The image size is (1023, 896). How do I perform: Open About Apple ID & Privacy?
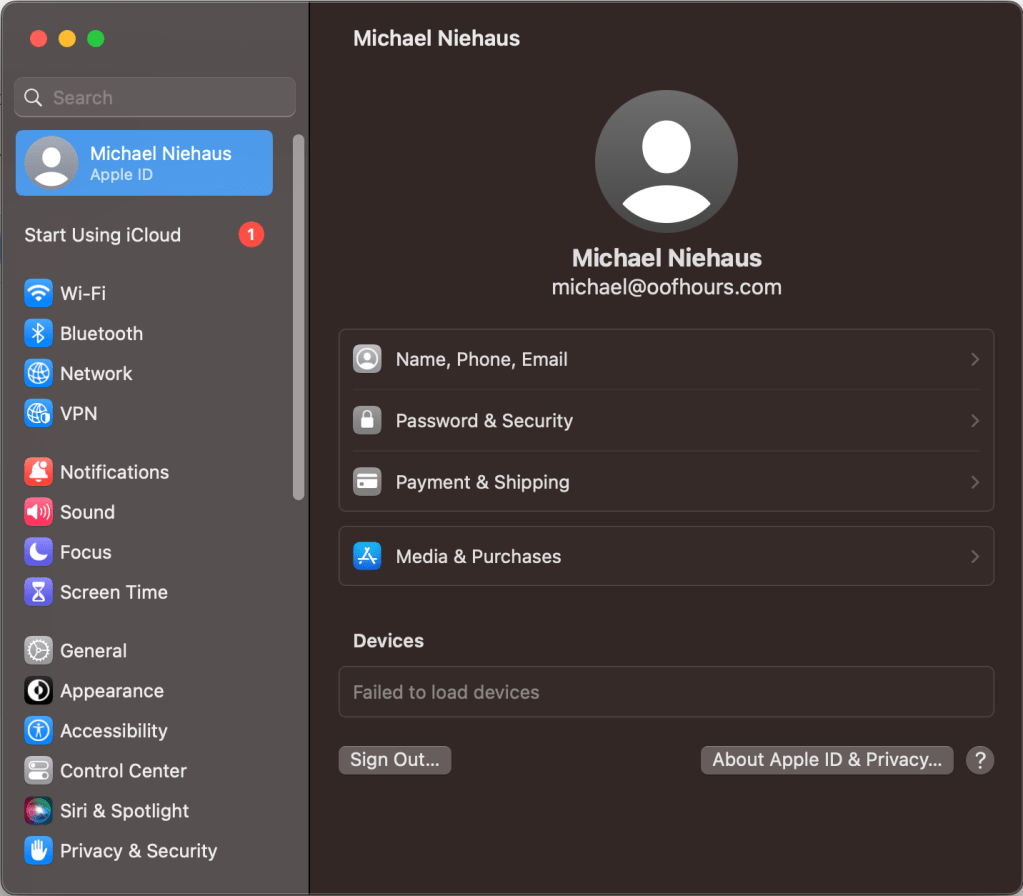826,760
